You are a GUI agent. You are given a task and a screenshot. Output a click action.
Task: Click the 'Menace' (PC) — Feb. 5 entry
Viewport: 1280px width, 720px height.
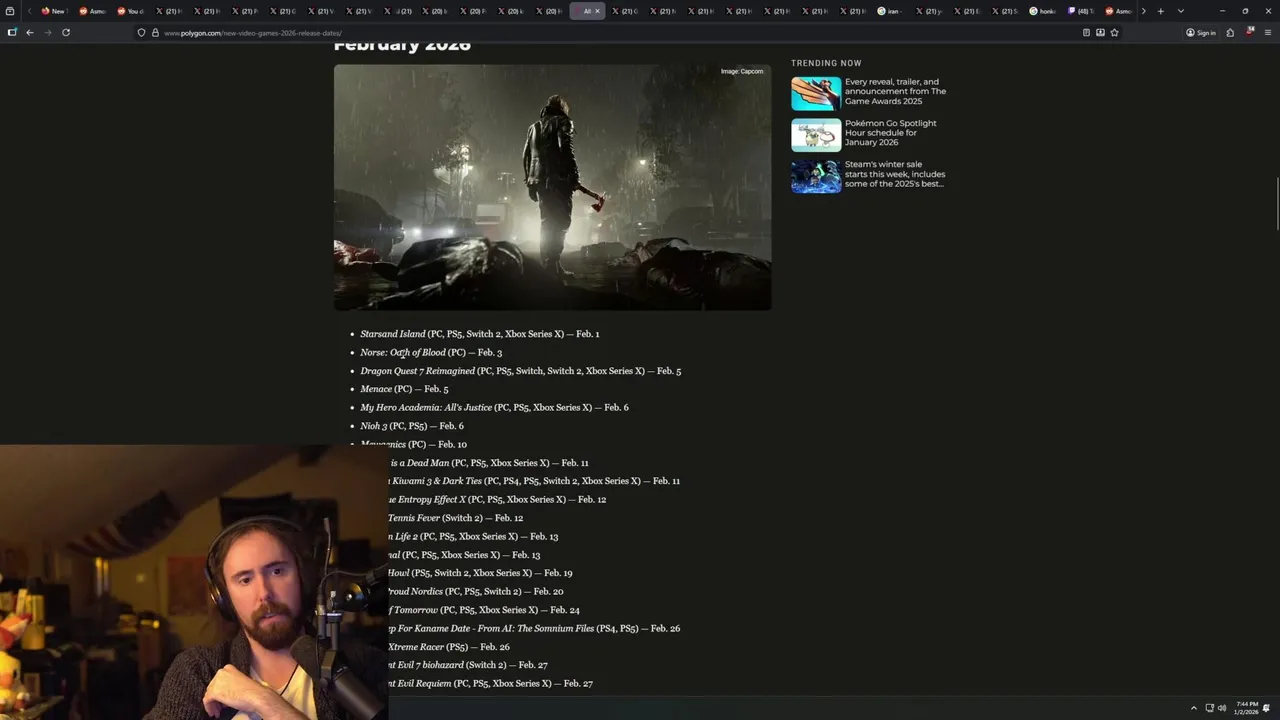(x=404, y=389)
